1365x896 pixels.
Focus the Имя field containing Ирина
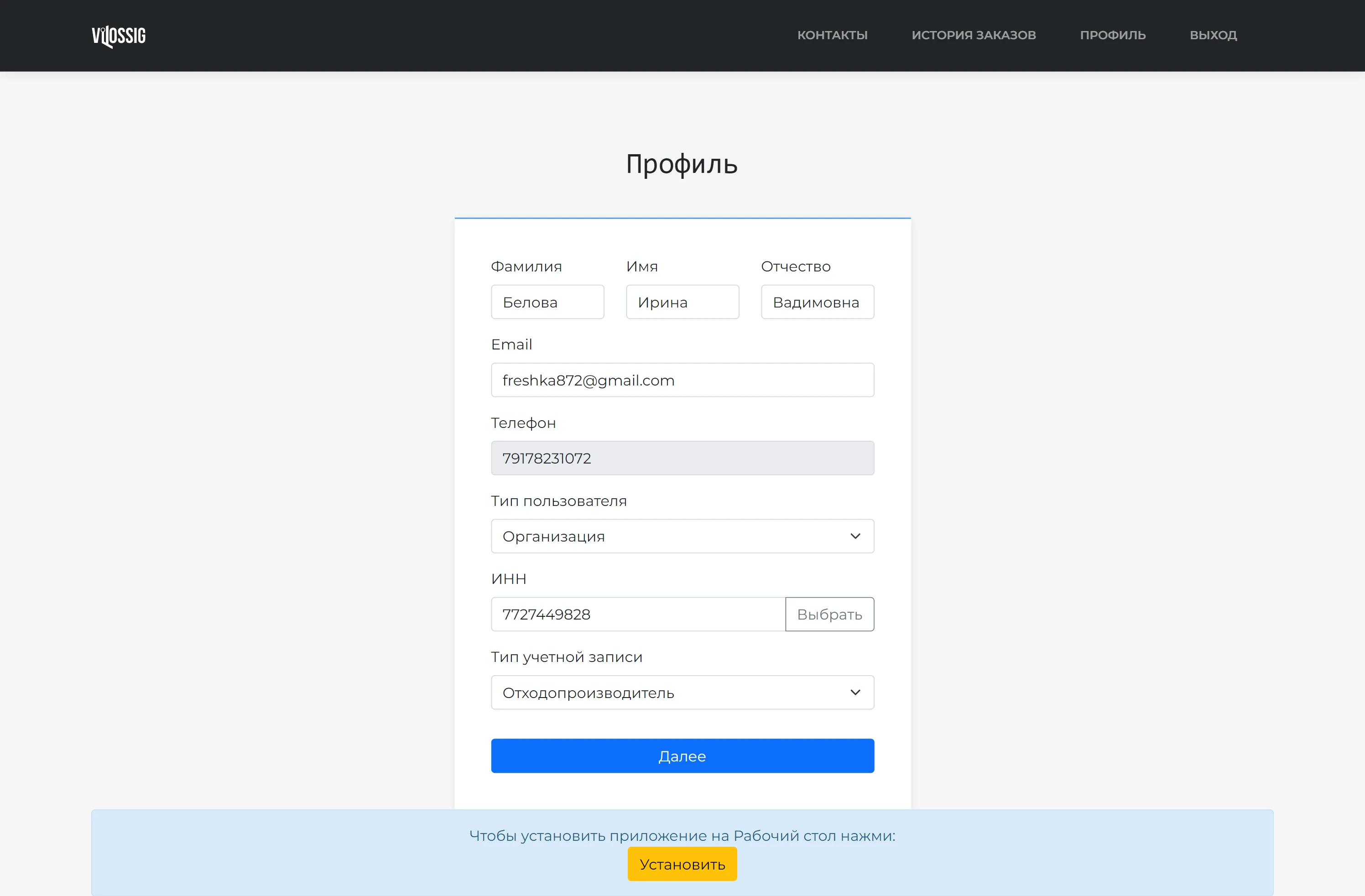(x=682, y=302)
